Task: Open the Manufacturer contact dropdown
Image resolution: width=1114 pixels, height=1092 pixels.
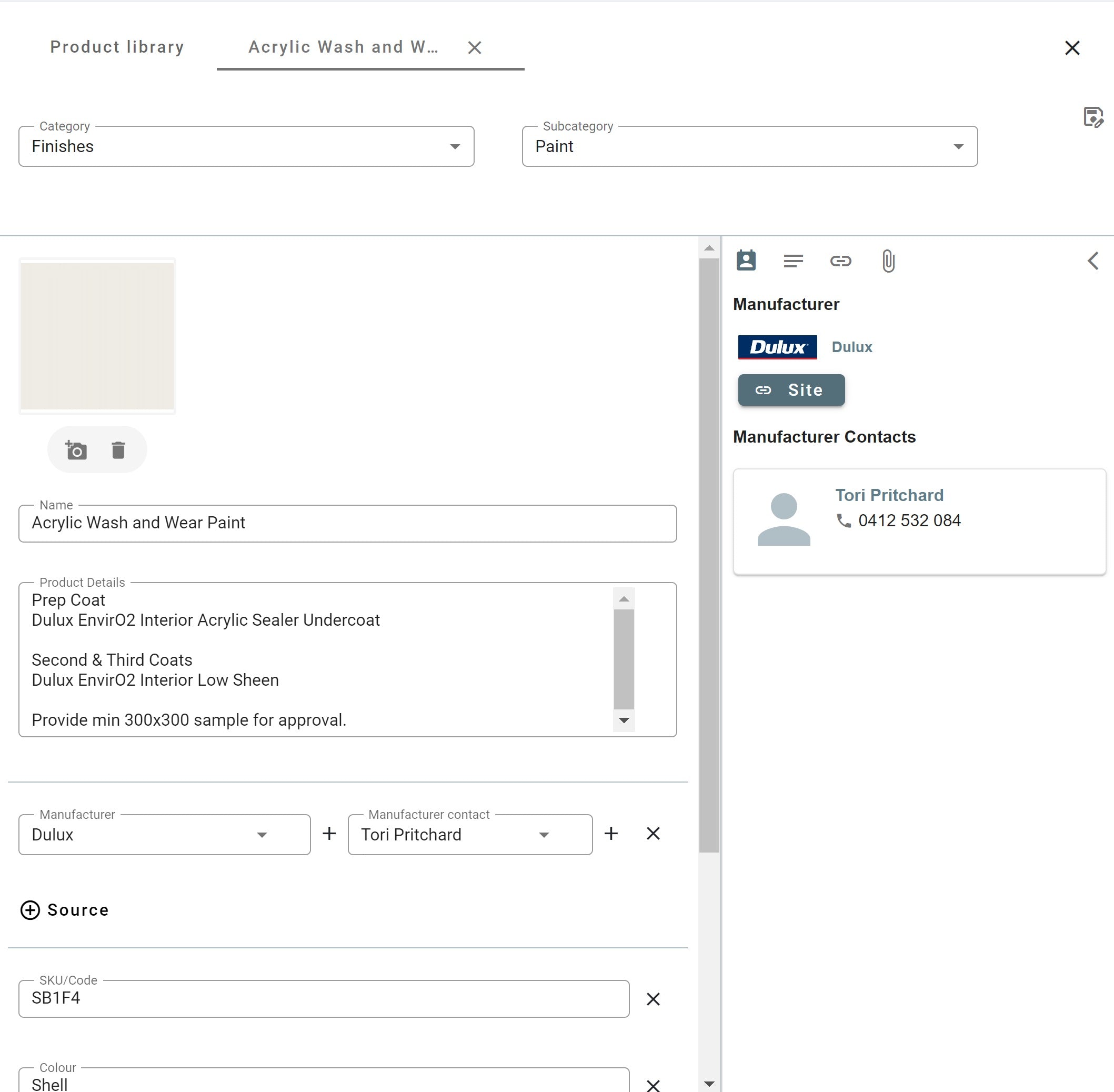Action: point(470,835)
